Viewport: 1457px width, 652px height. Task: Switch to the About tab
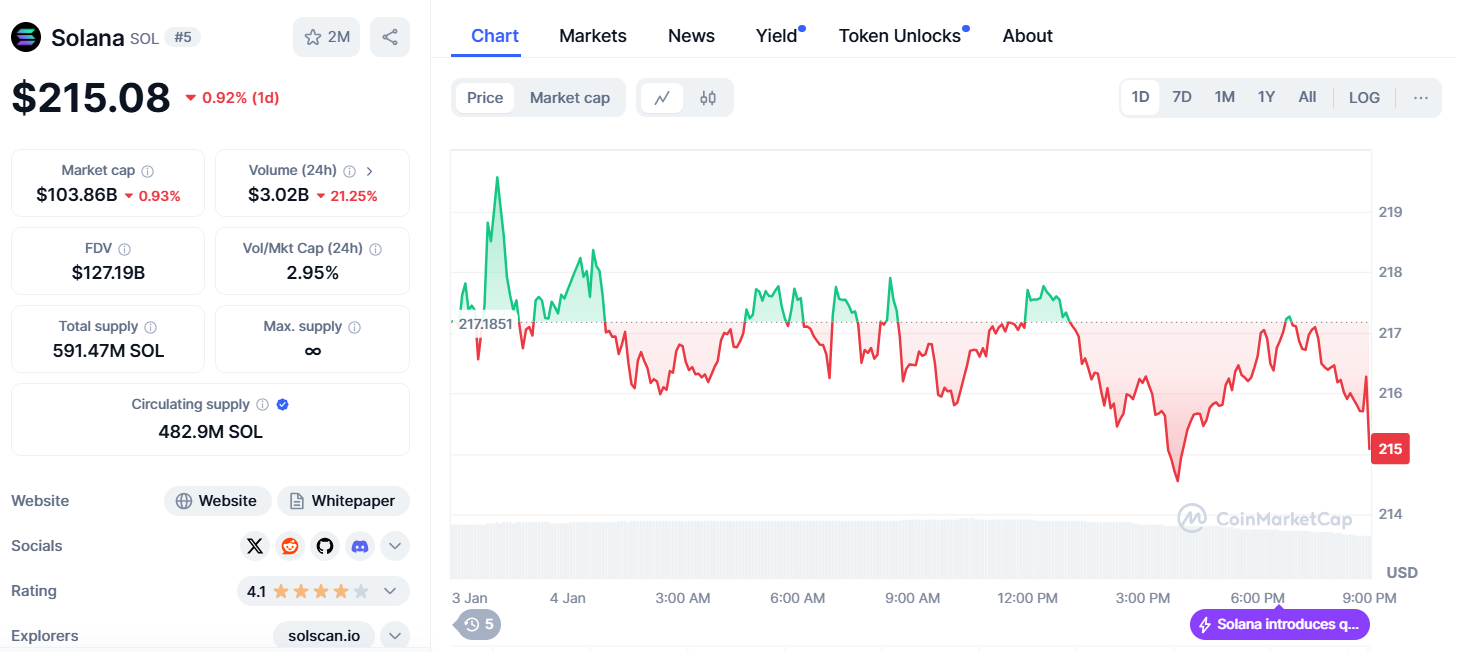(1027, 36)
